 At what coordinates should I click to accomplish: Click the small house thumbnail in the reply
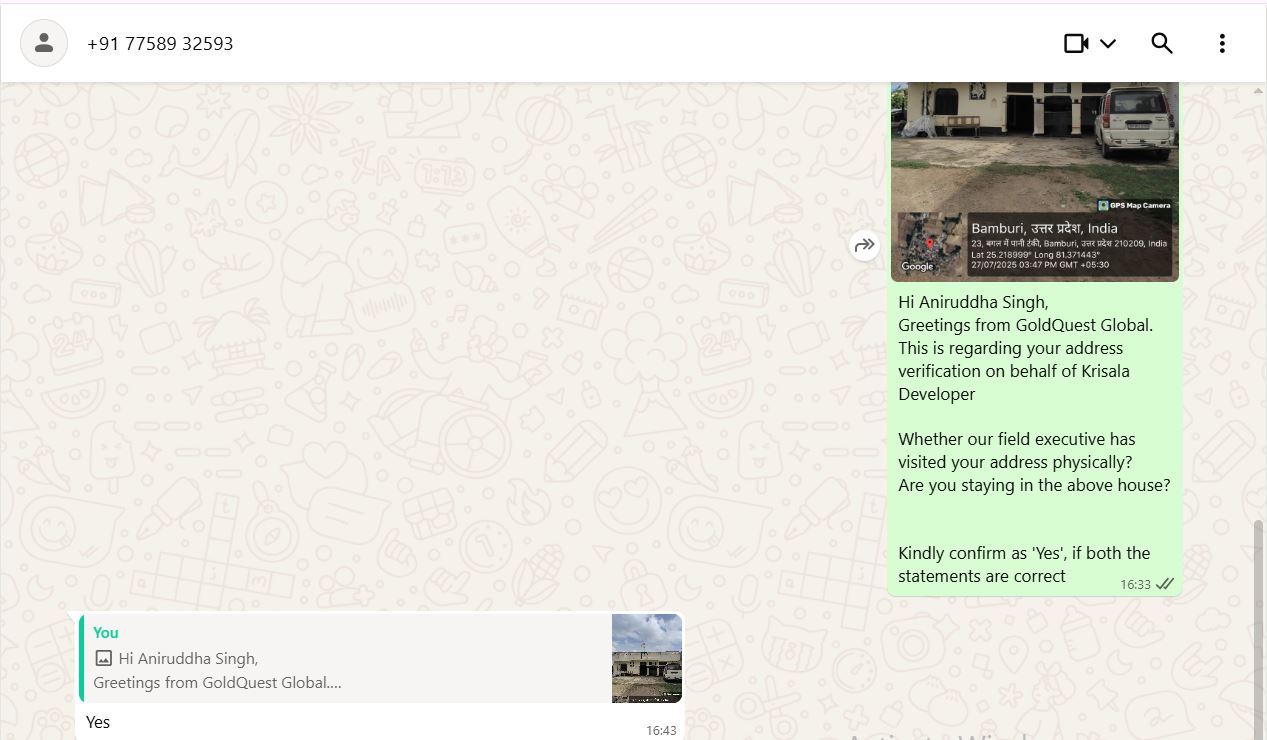coord(647,658)
